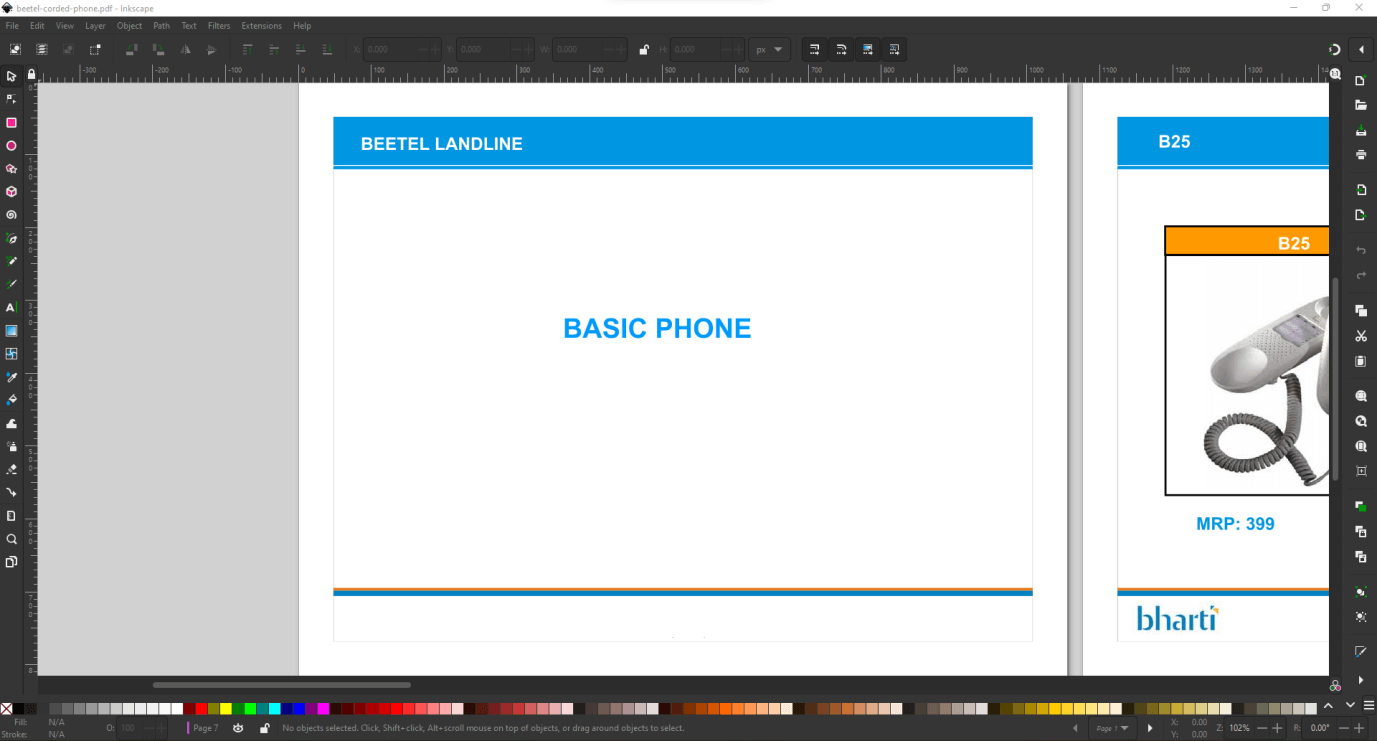Select the Spiral tool
This screenshot has height=741, width=1377.
coord(11,215)
